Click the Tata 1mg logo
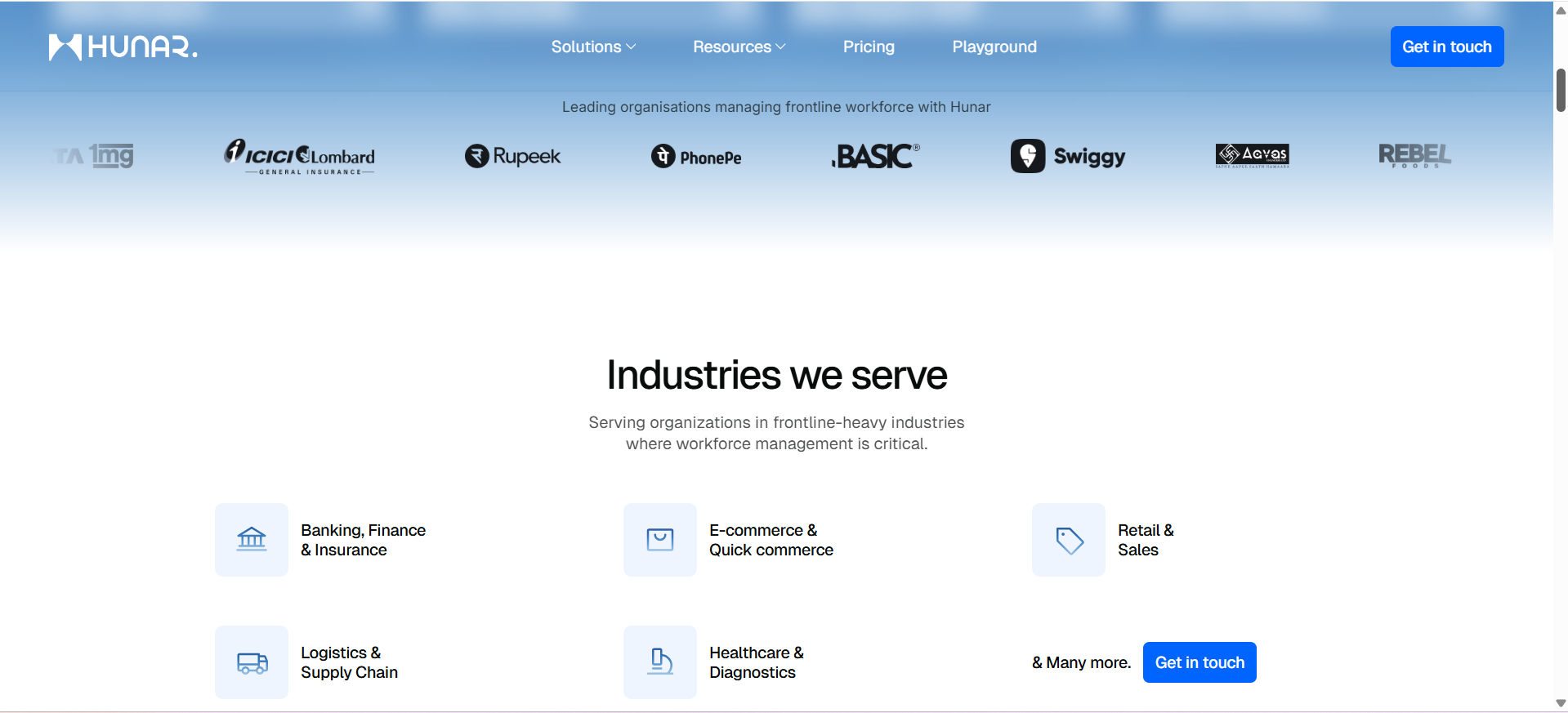The height and width of the screenshot is (713, 1568). click(x=94, y=155)
